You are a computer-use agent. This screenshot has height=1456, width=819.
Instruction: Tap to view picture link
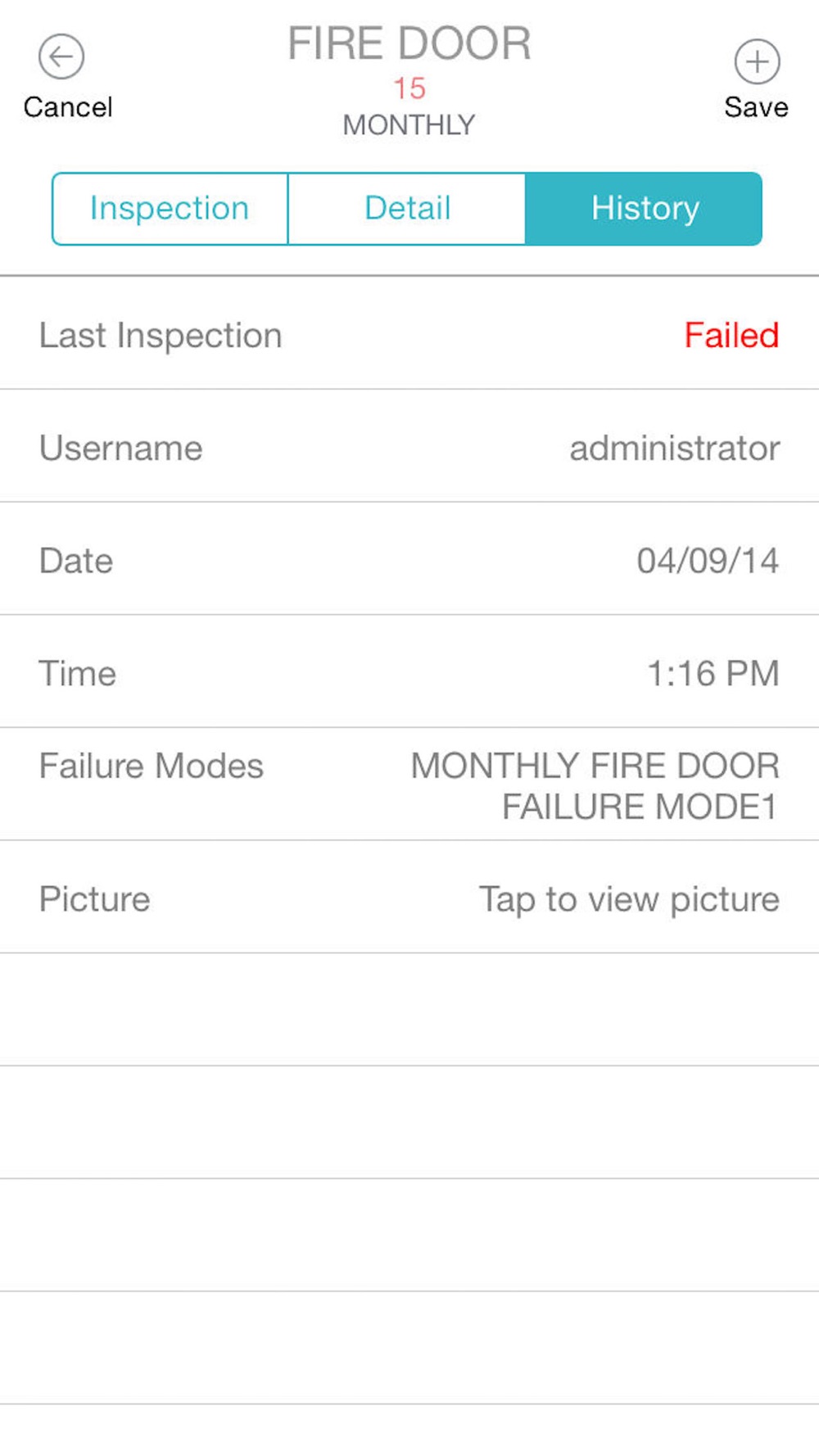(x=629, y=899)
